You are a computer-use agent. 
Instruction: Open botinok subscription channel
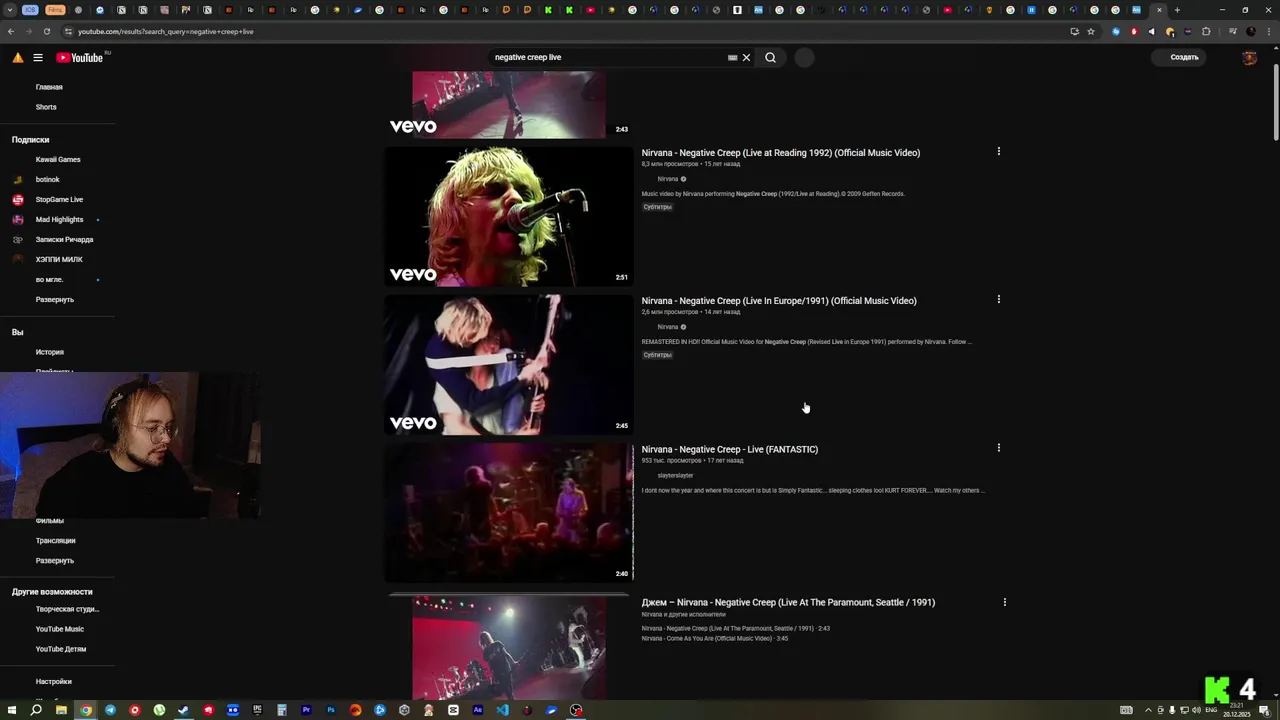click(x=47, y=179)
